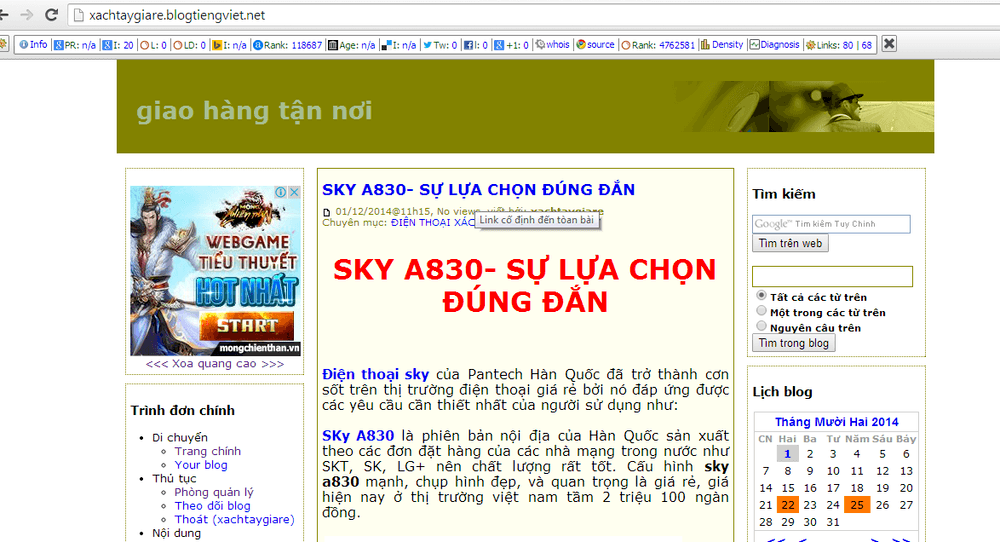Click the SKy A830 link in article
1000x542 pixels.
click(358, 436)
